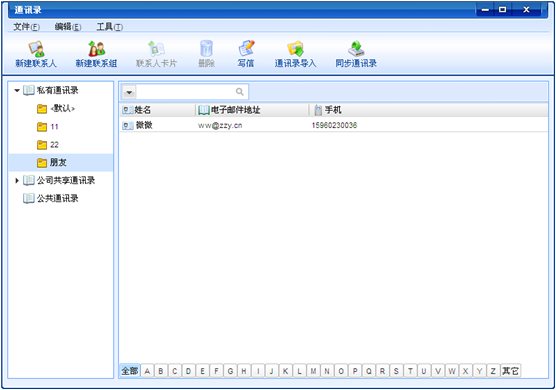Filter contacts by letter C
The image size is (556, 390).
tap(175, 371)
